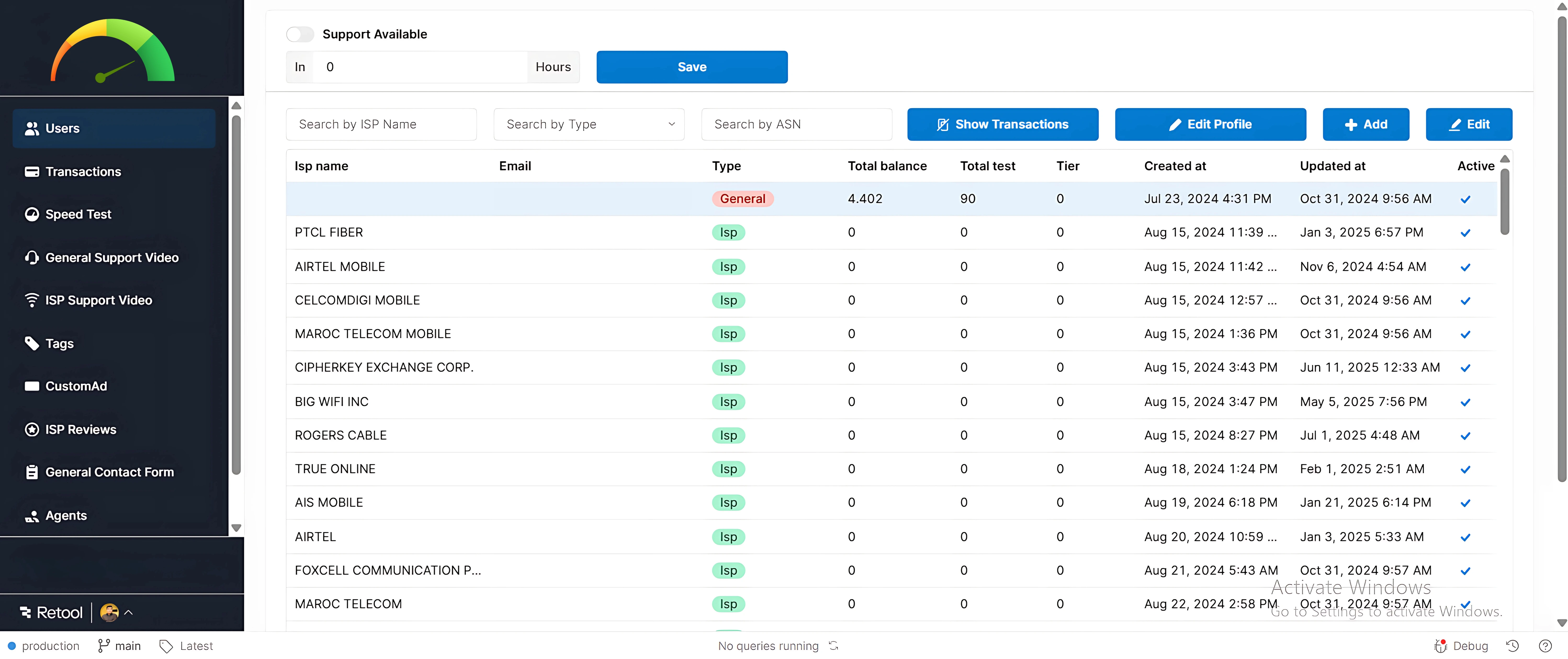The image size is (1568, 659).
Task: Open the history clock icon in status bar
Action: click(x=1513, y=646)
